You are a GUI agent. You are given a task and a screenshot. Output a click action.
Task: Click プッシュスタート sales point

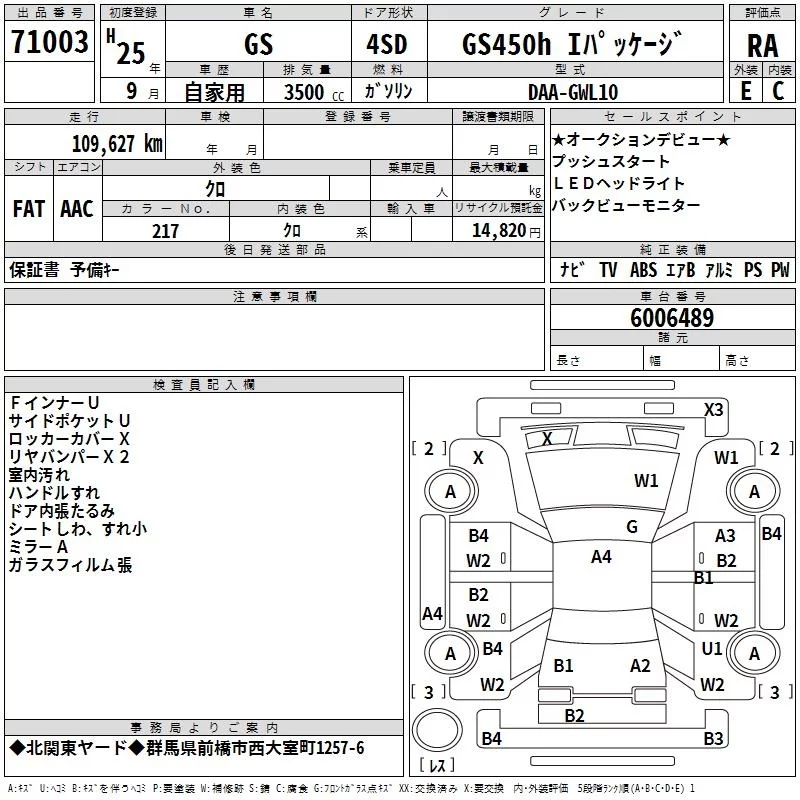[x=611, y=161]
